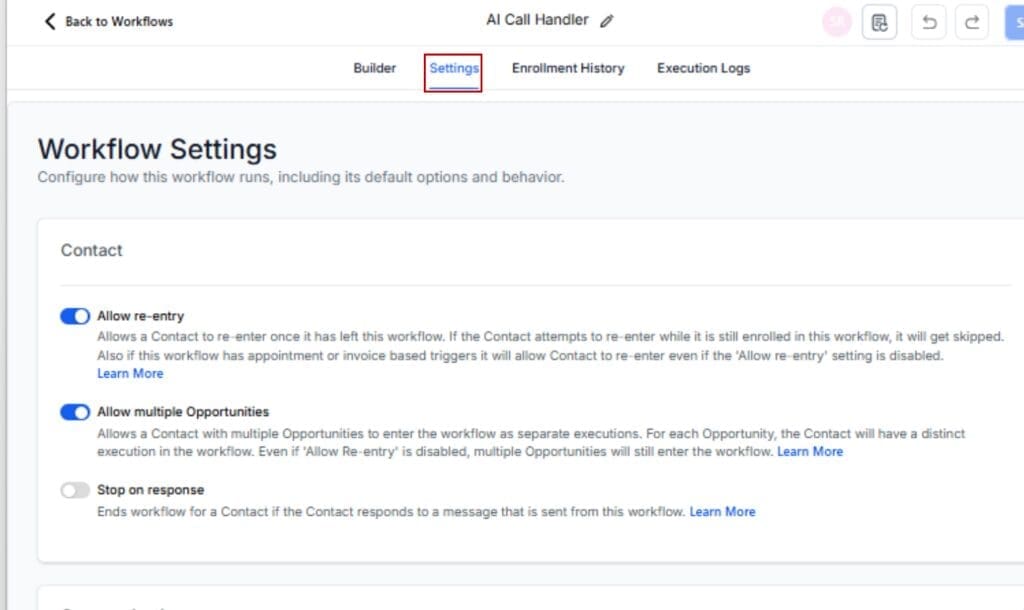Screen dimensions: 1024x610
Task: Click Learn More for multiple Opportunities
Action: pyautogui.click(x=810, y=451)
